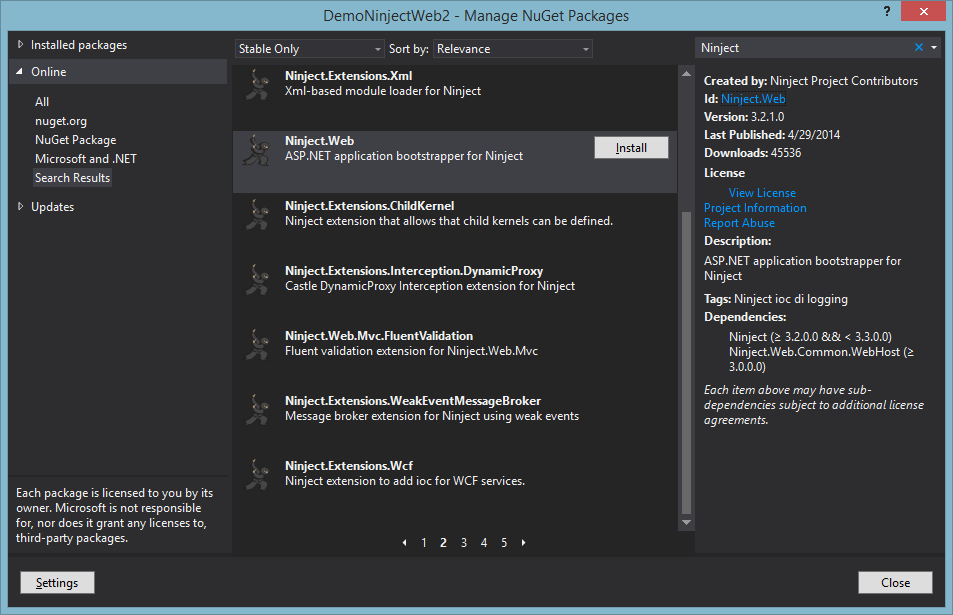Click the Report Abuse link
Viewport: 953px width, 615px height.
739,223
